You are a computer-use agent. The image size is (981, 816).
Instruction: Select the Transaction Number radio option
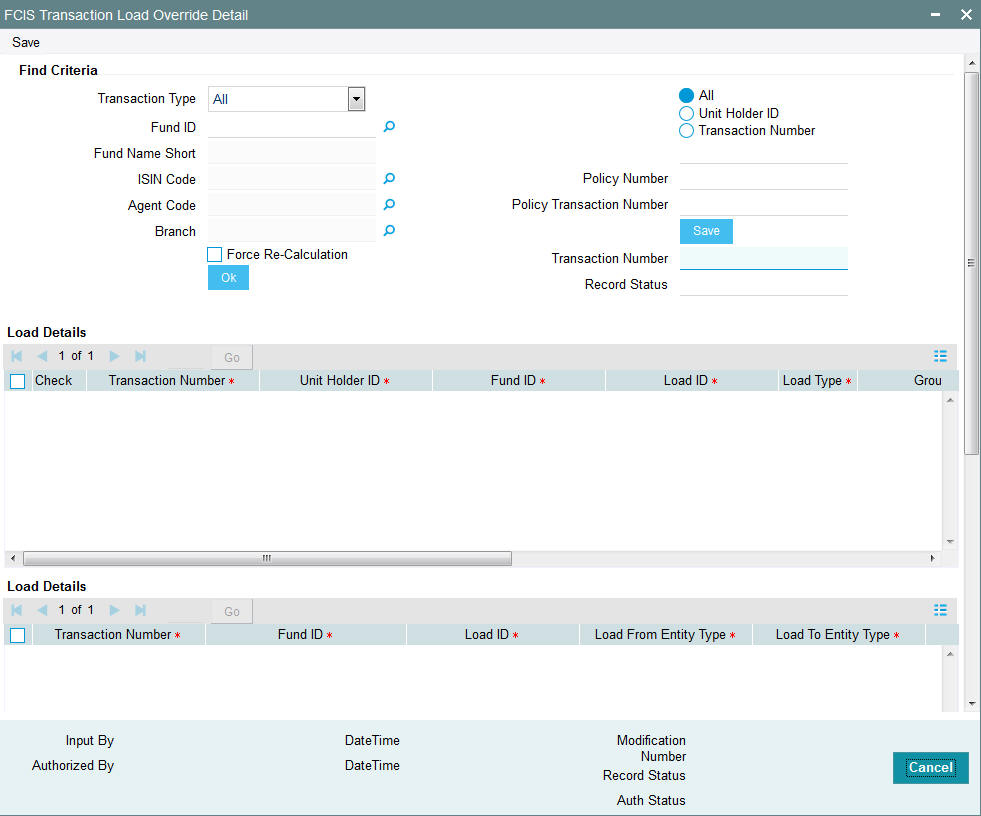tap(686, 131)
